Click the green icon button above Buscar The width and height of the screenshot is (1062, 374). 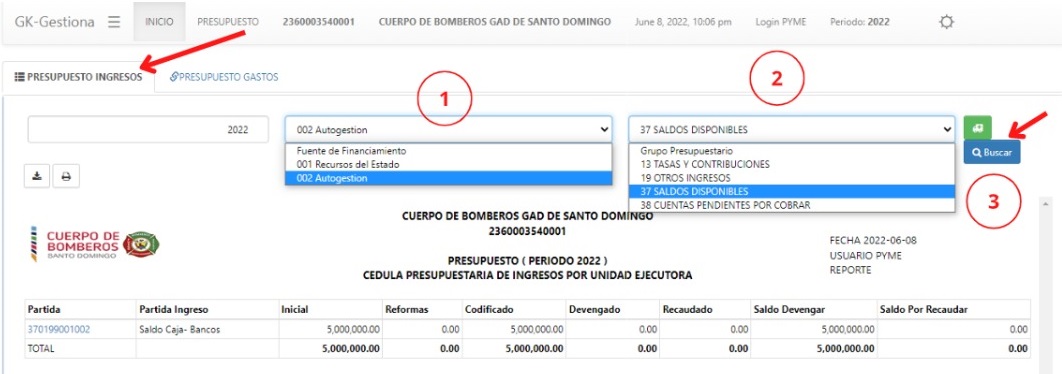[977, 127]
